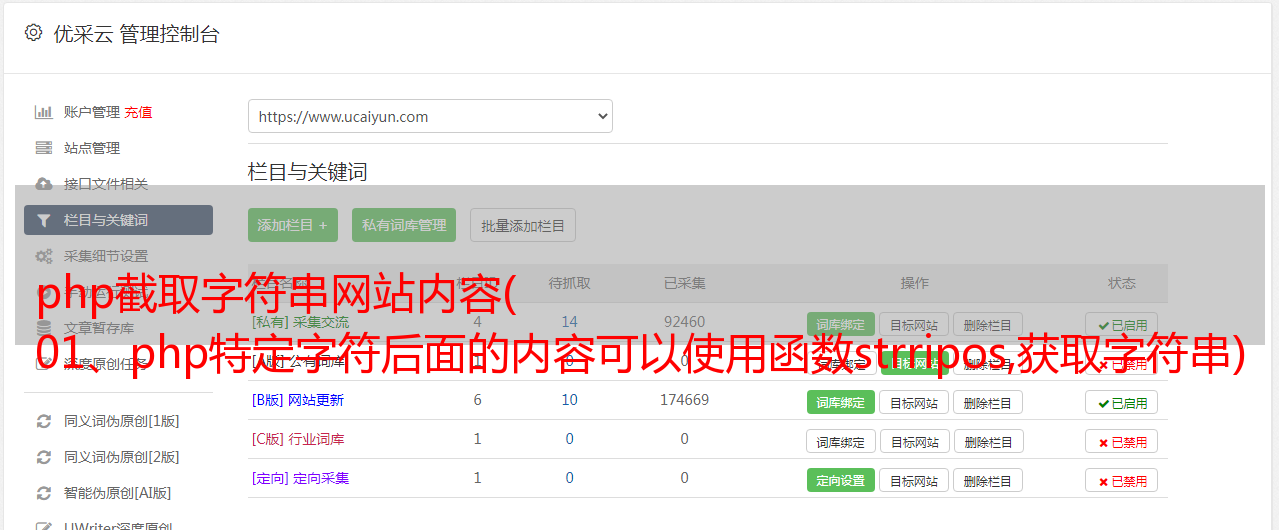Toggle 已禁用 status of 定向采集
Image resolution: width=1279 pixels, height=530 pixels.
1122,481
